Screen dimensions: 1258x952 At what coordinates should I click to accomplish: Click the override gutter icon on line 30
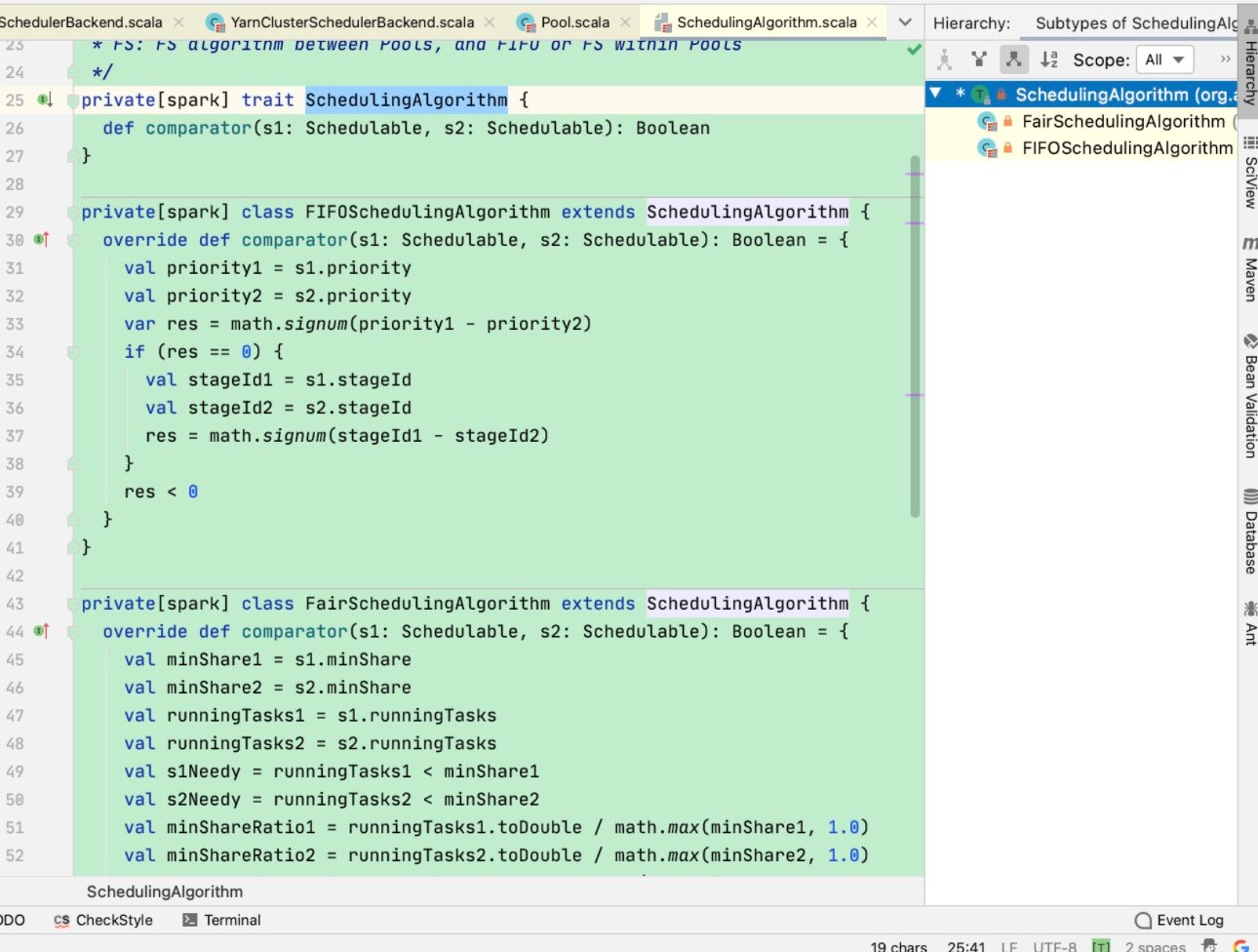[42, 239]
